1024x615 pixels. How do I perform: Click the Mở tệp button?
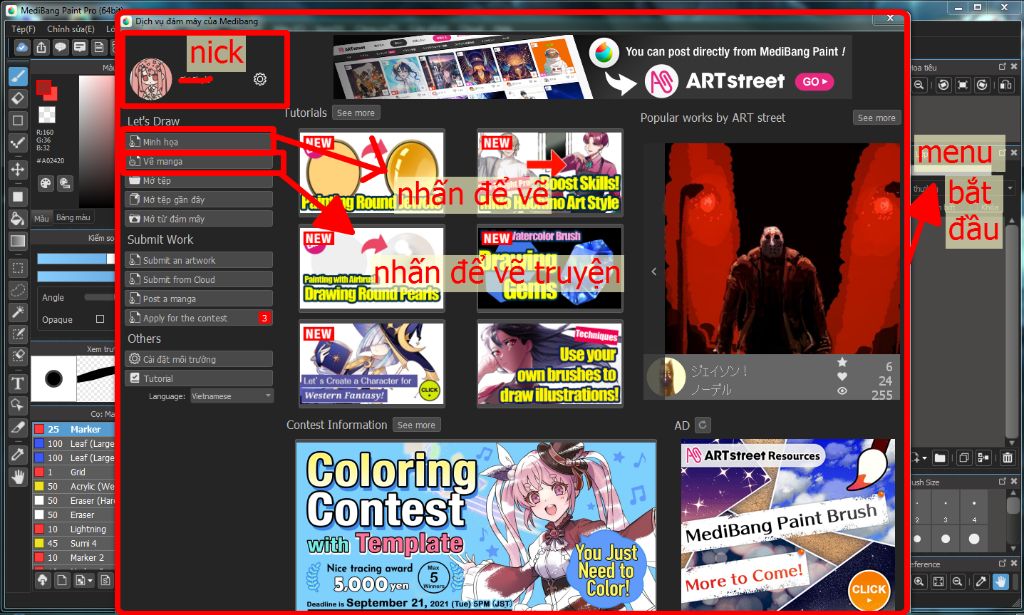click(x=199, y=180)
